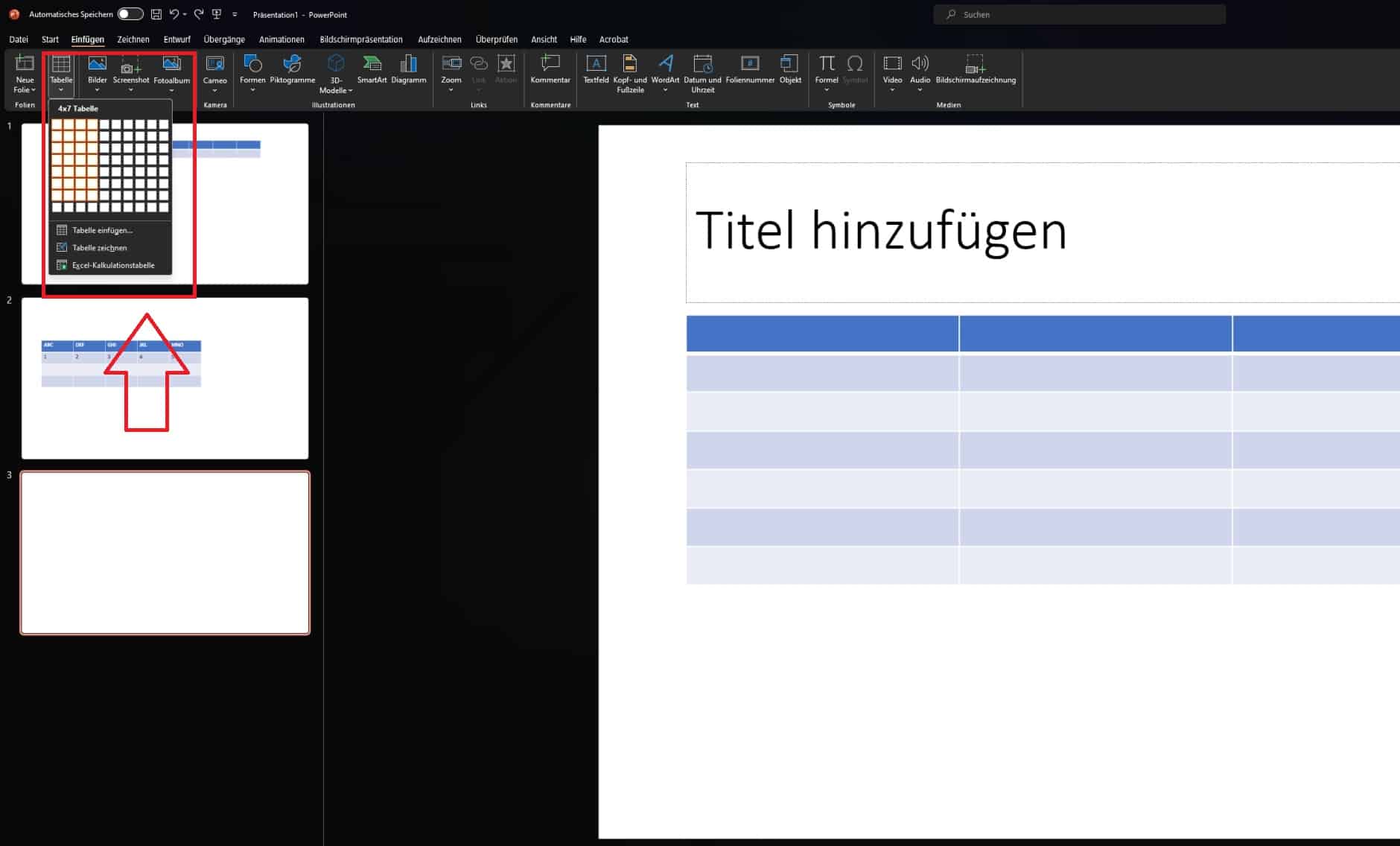Insert a Diagramm chart
This screenshot has height=846, width=1400.
pyautogui.click(x=408, y=69)
